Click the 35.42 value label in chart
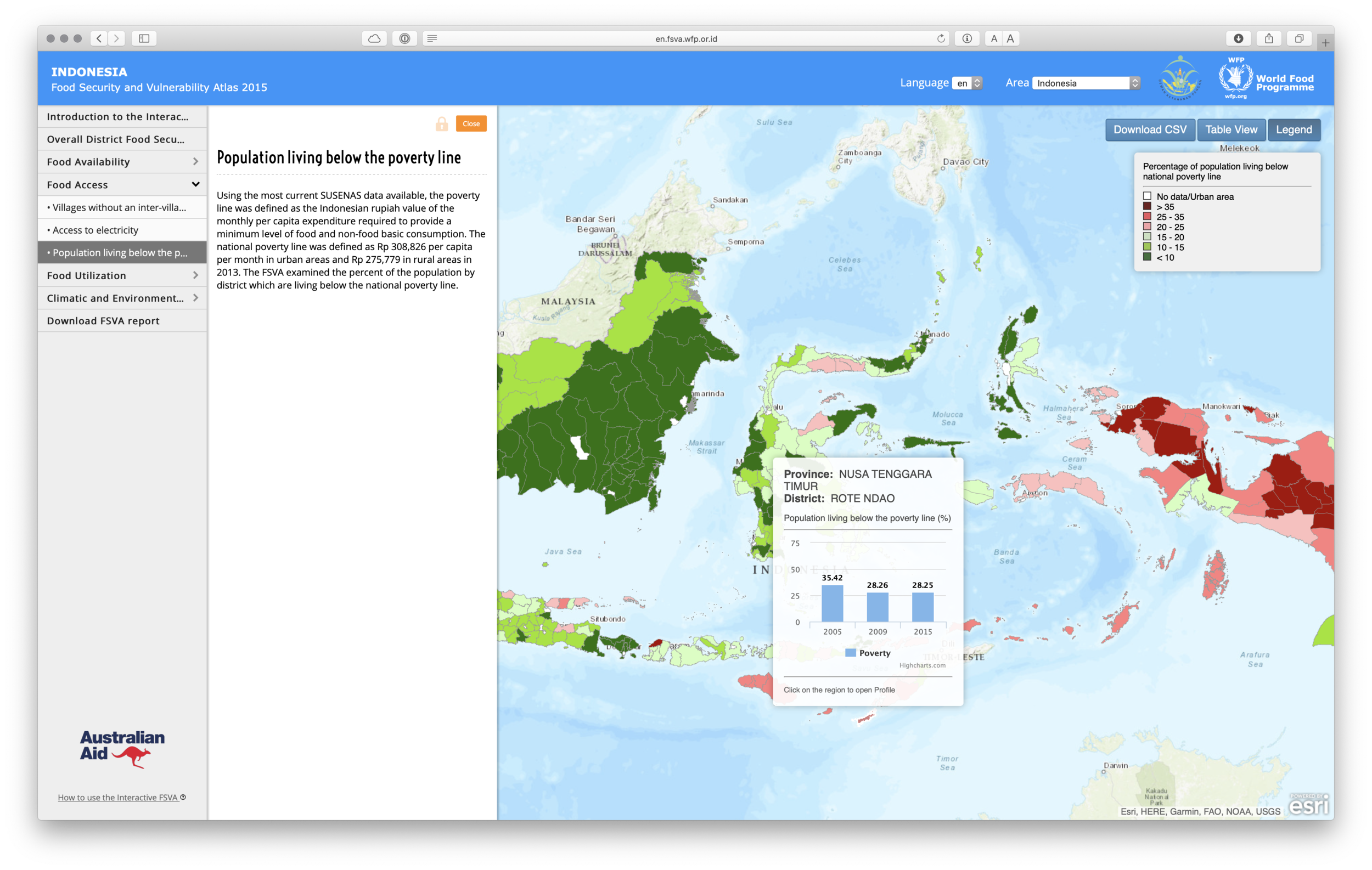 pos(832,578)
